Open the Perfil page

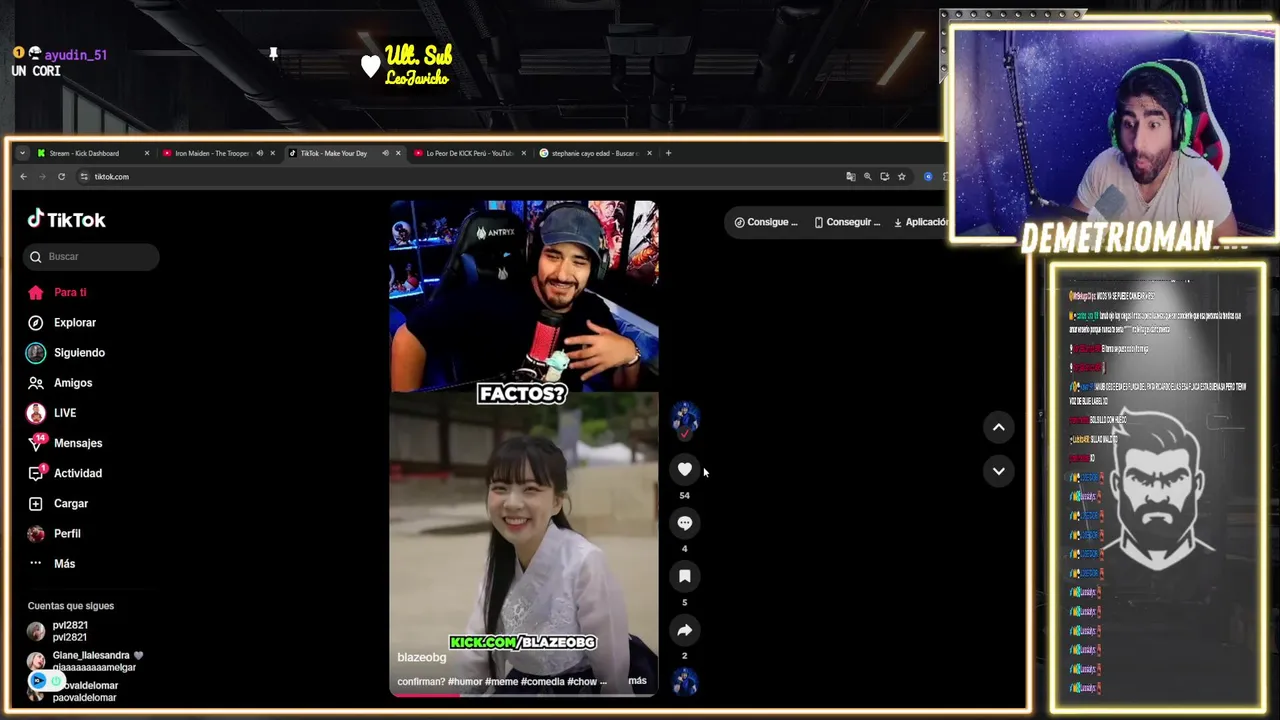[x=54, y=533]
